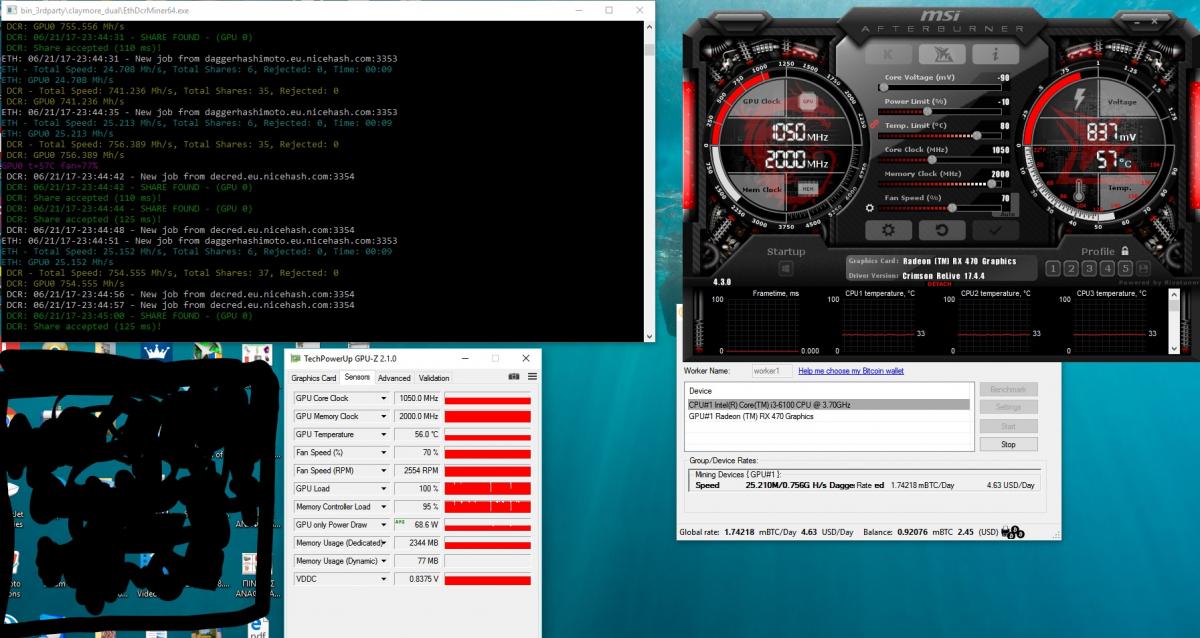Adjust the Core Clock slider
Screen dimensions: 1200x638
pos(938,160)
